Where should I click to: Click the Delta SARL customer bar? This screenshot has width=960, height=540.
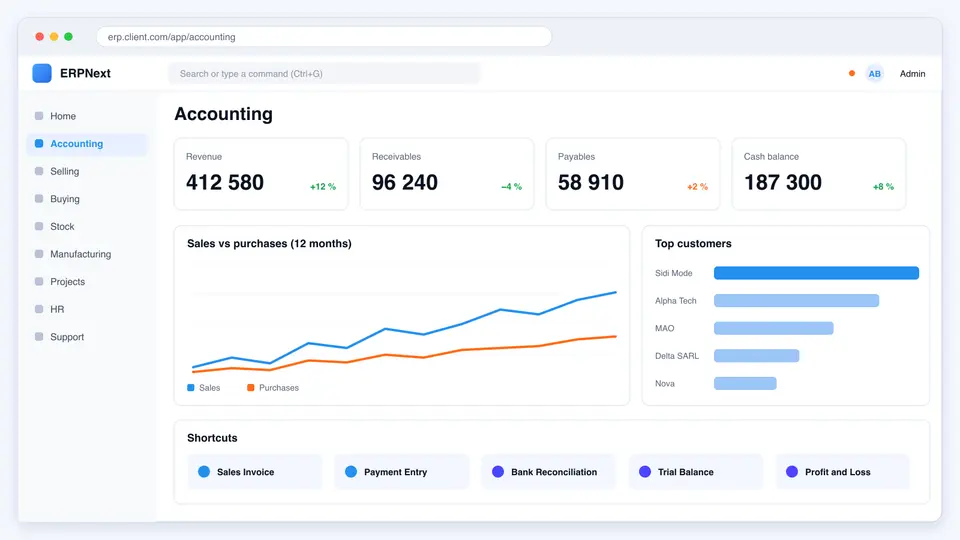tap(756, 356)
